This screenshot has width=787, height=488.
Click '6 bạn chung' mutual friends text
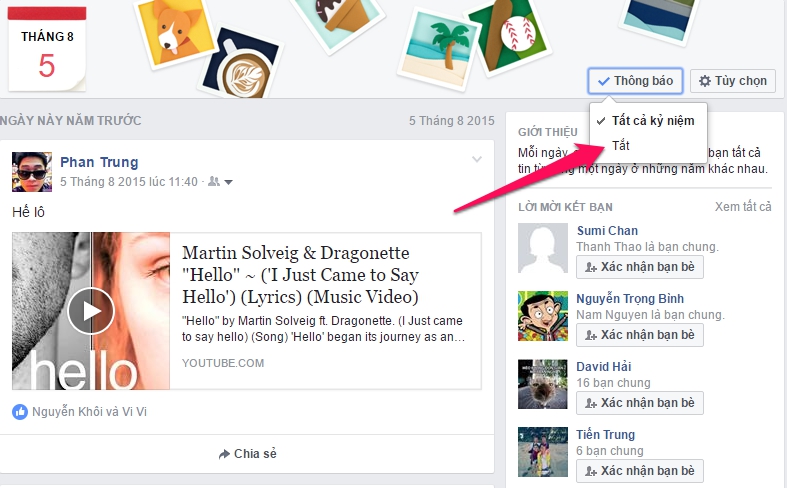click(610, 451)
